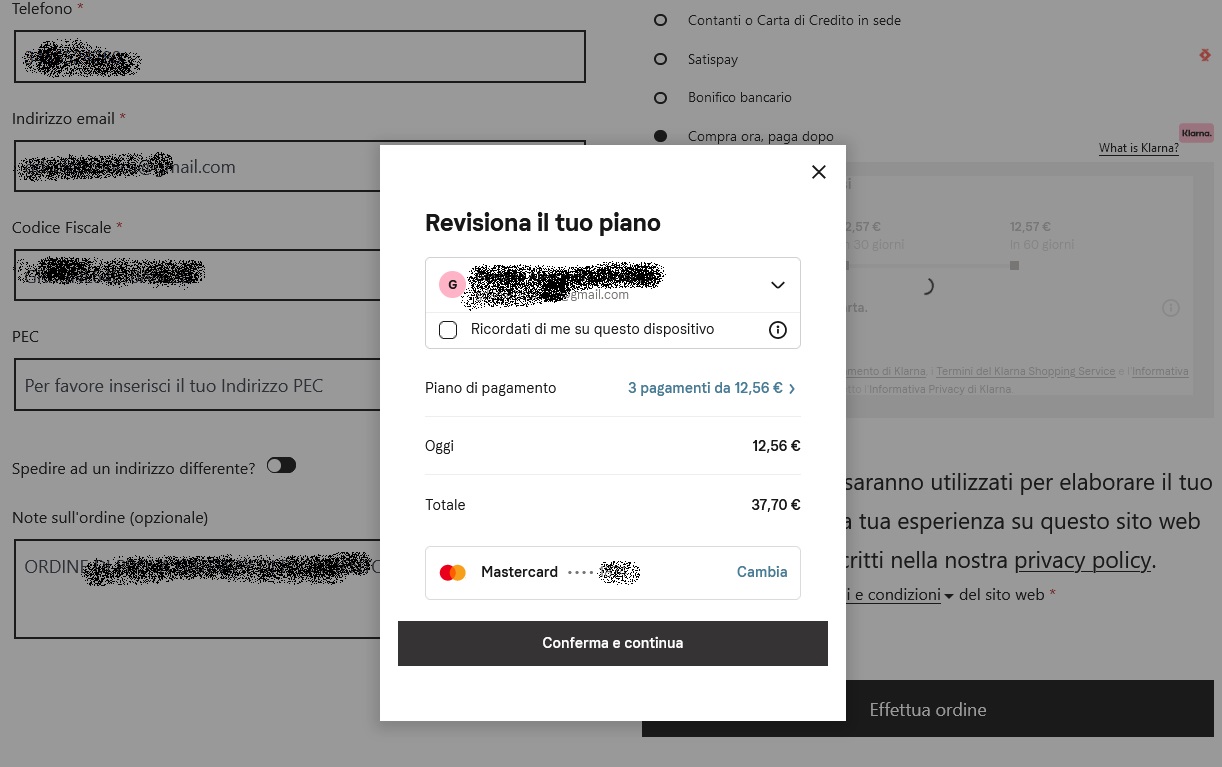
Task: Open 3 pagamenti da 12,56 € plan options
Action: pos(711,388)
